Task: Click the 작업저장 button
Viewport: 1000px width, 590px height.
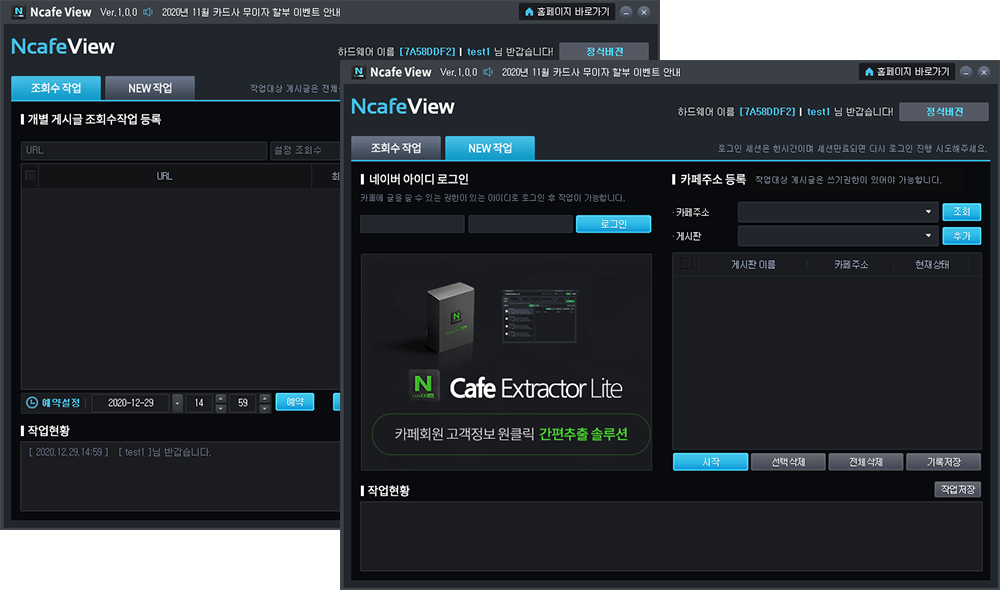Action: 957,489
